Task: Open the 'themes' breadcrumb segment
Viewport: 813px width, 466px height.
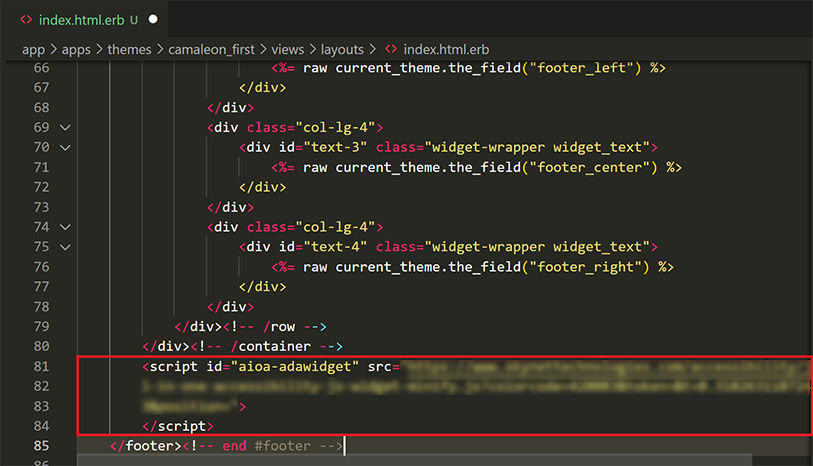Action: pos(129,49)
